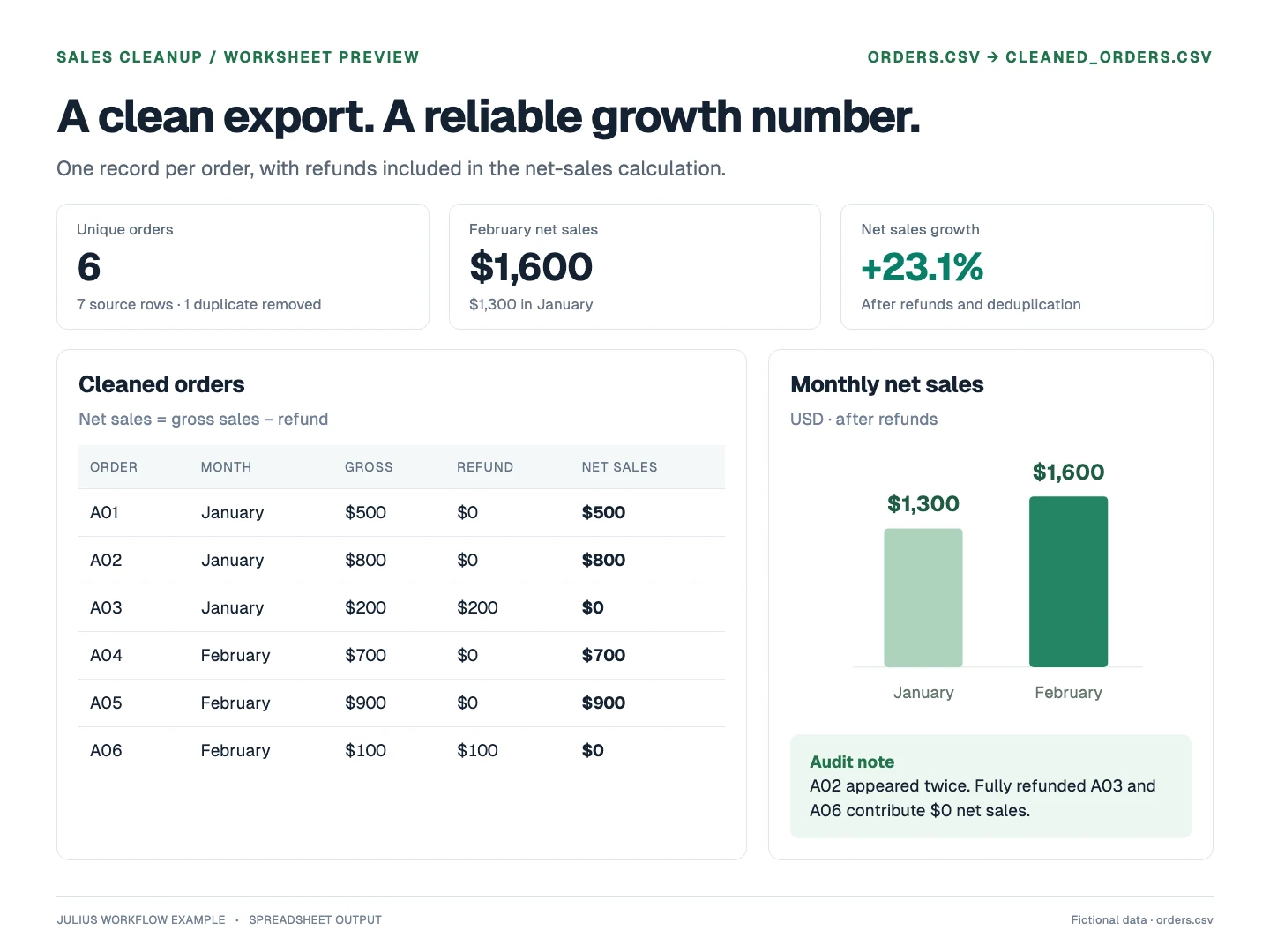Select the month cell in row A02

232,561
